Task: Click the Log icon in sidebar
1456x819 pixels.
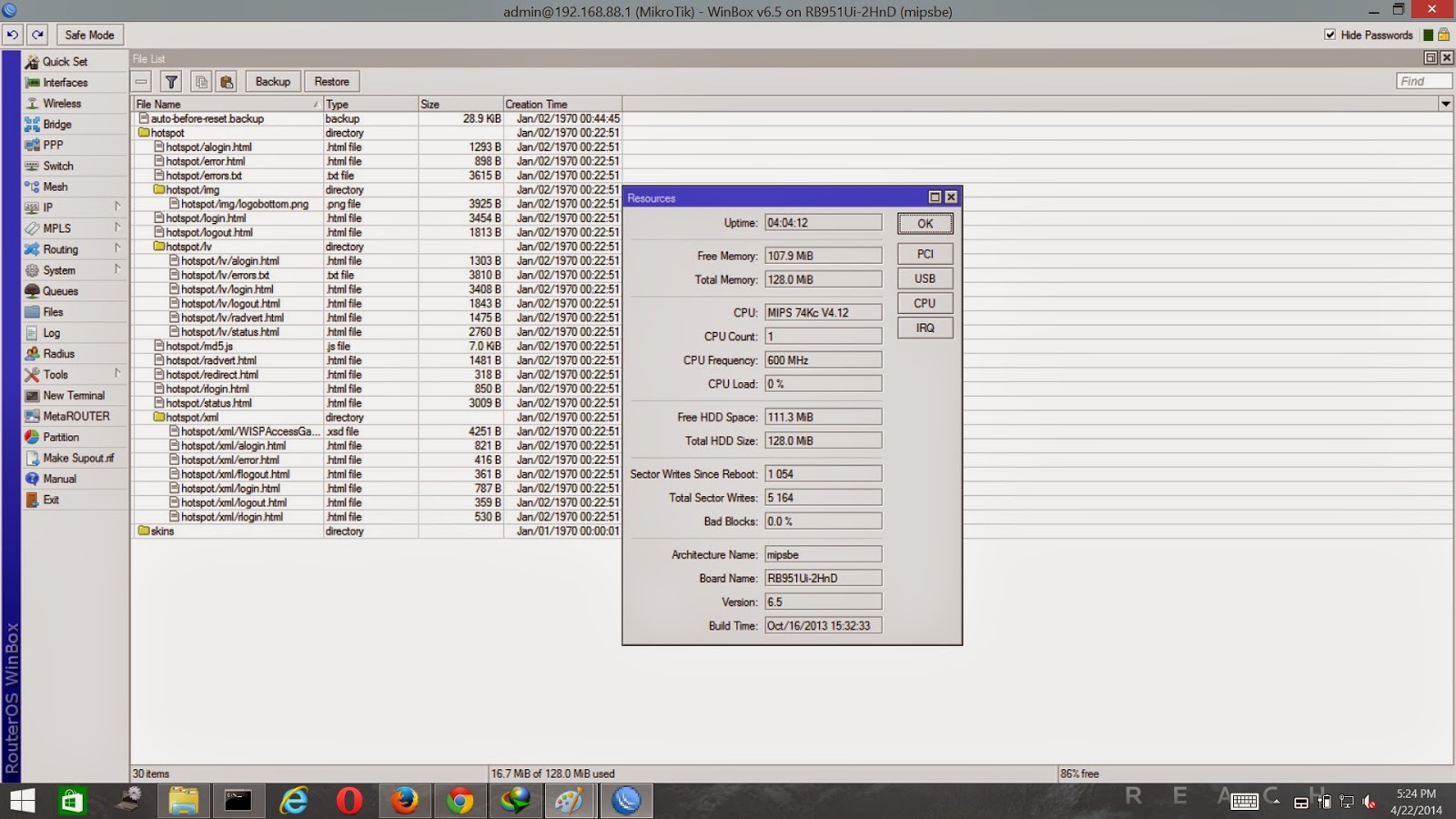Action: (32, 333)
